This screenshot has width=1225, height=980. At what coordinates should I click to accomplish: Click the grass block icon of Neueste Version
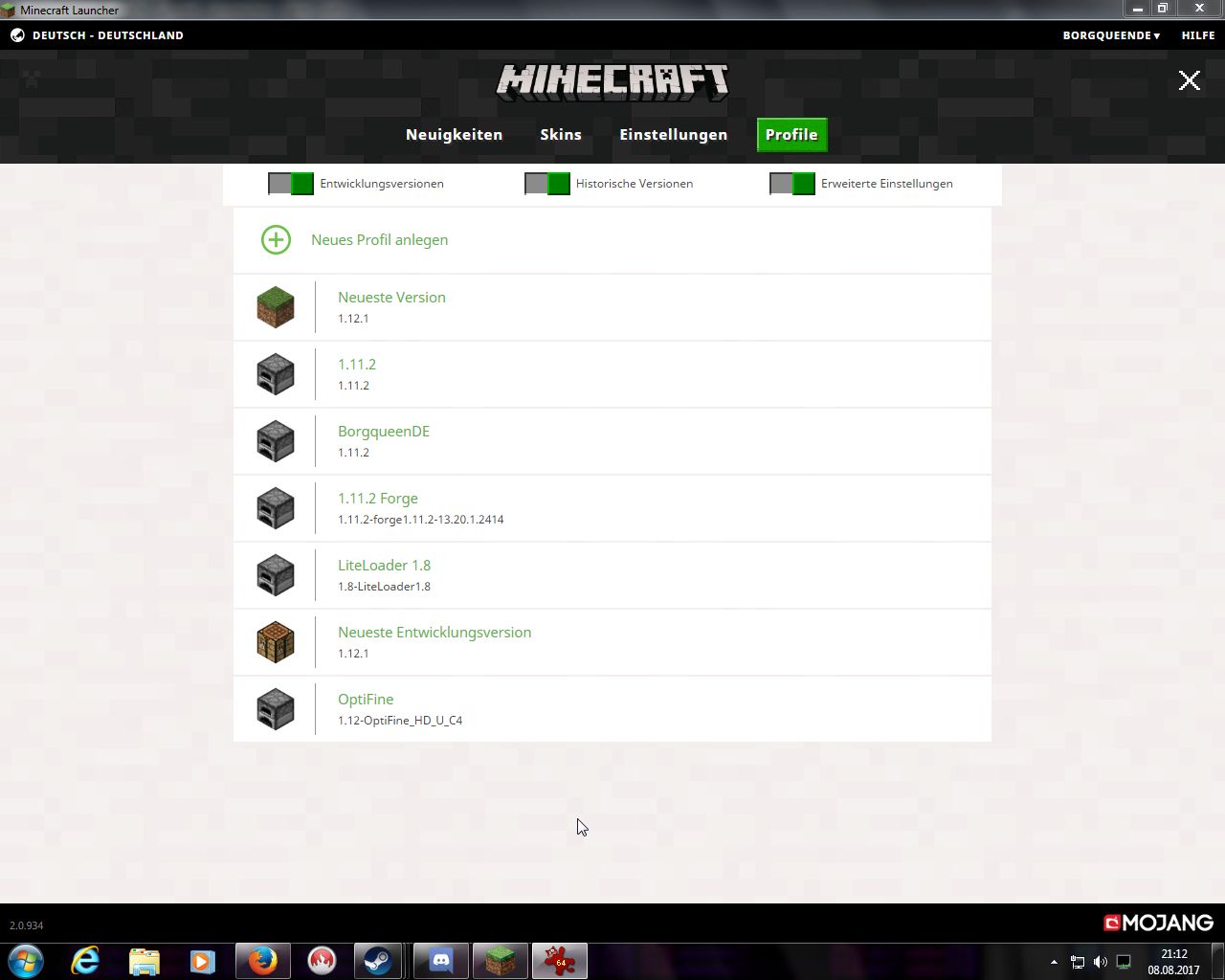pos(276,307)
